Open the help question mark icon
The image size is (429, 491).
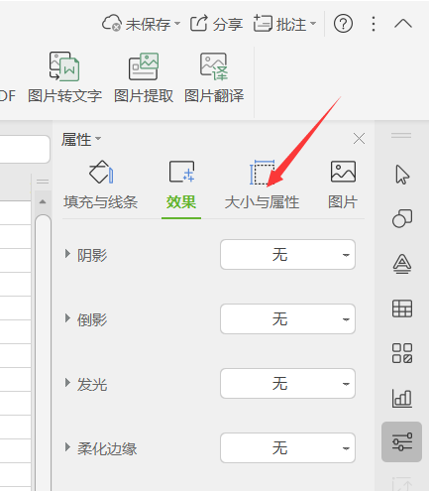343,24
